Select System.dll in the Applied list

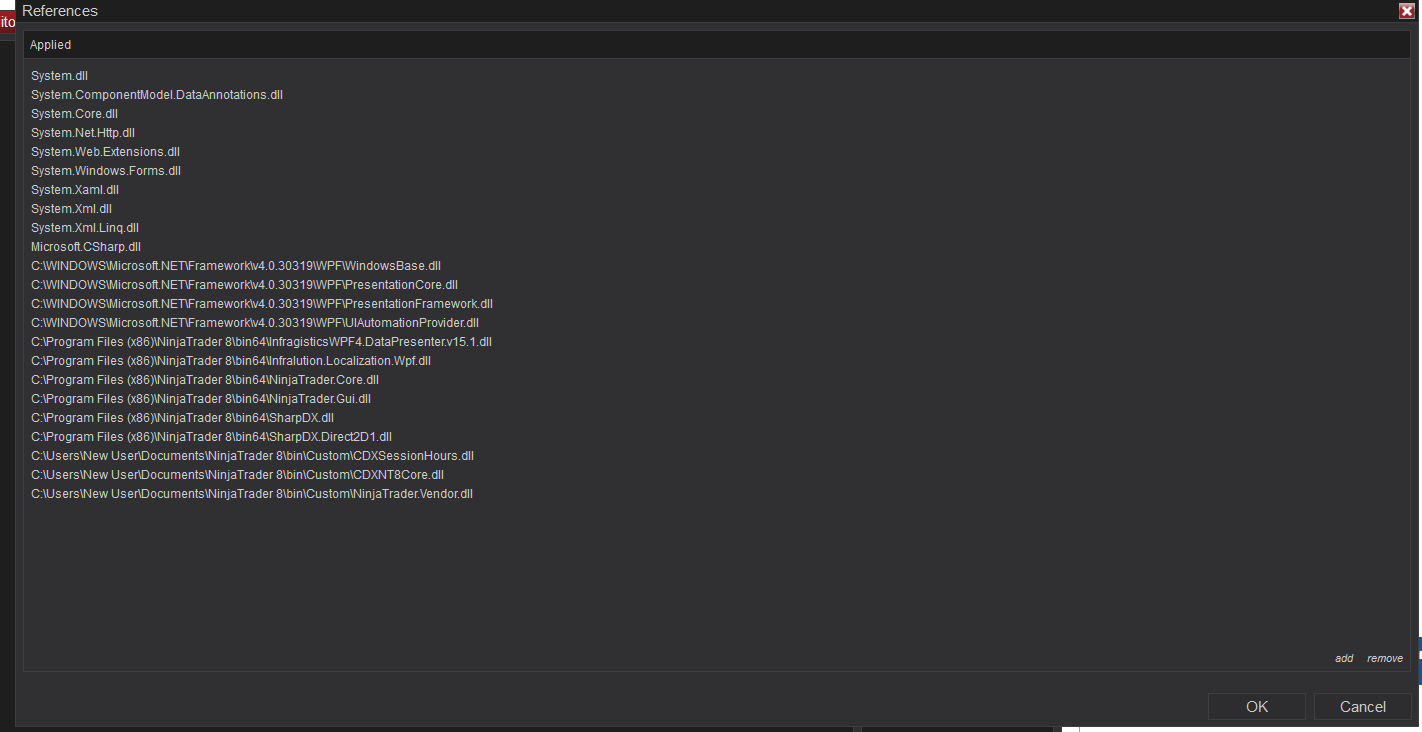point(60,76)
